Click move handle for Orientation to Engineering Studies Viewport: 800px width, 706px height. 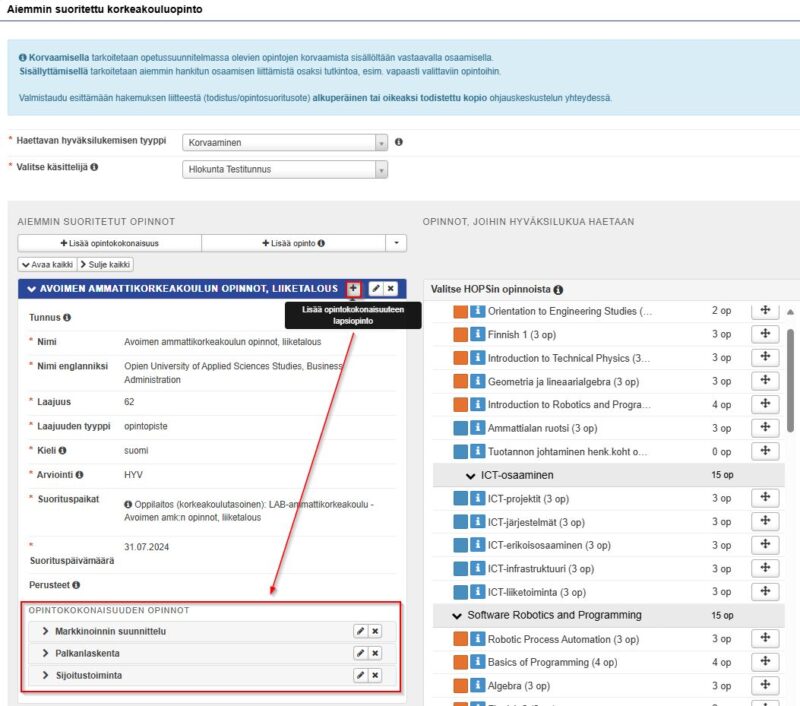765,310
